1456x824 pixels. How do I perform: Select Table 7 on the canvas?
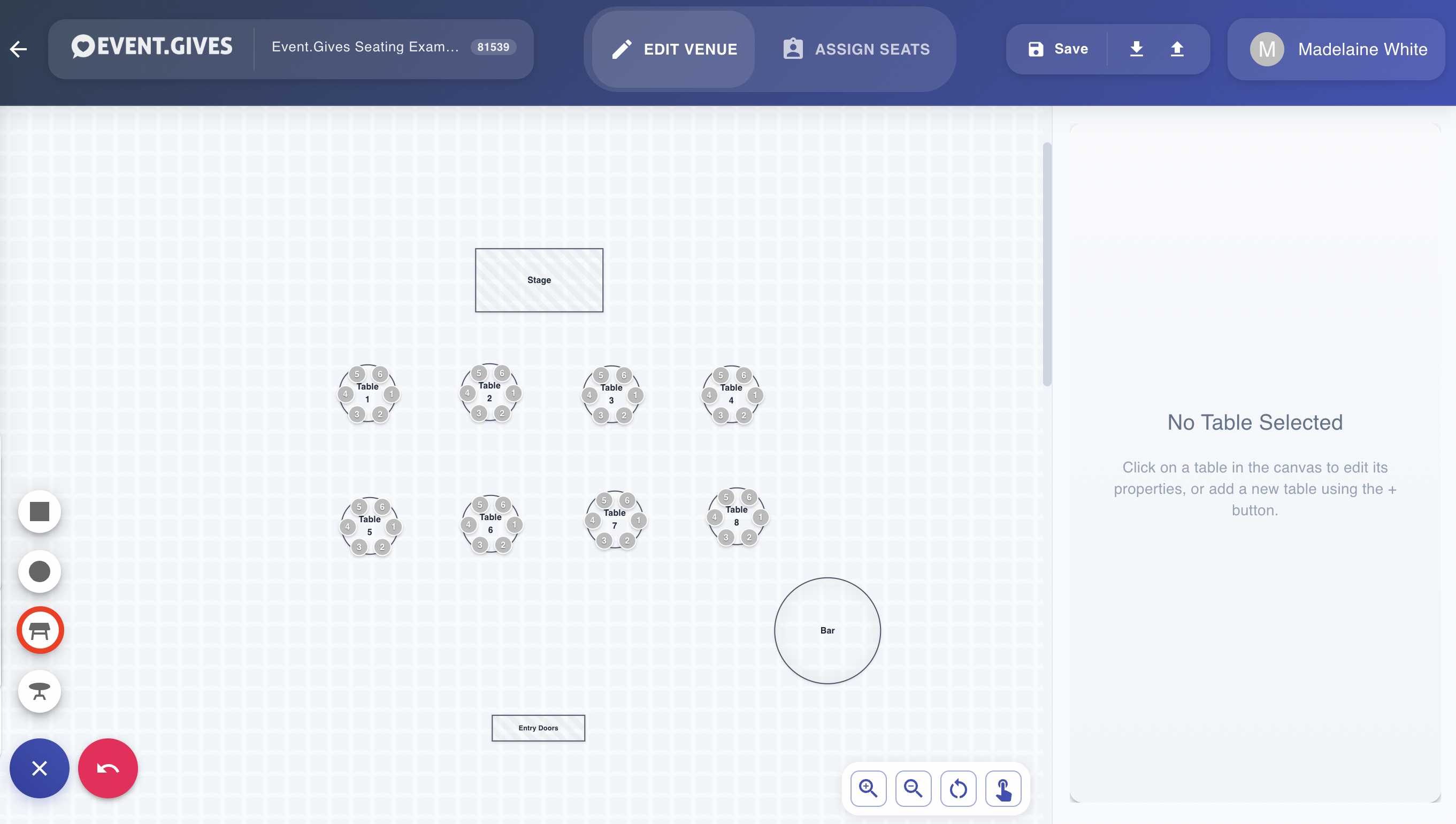point(615,520)
